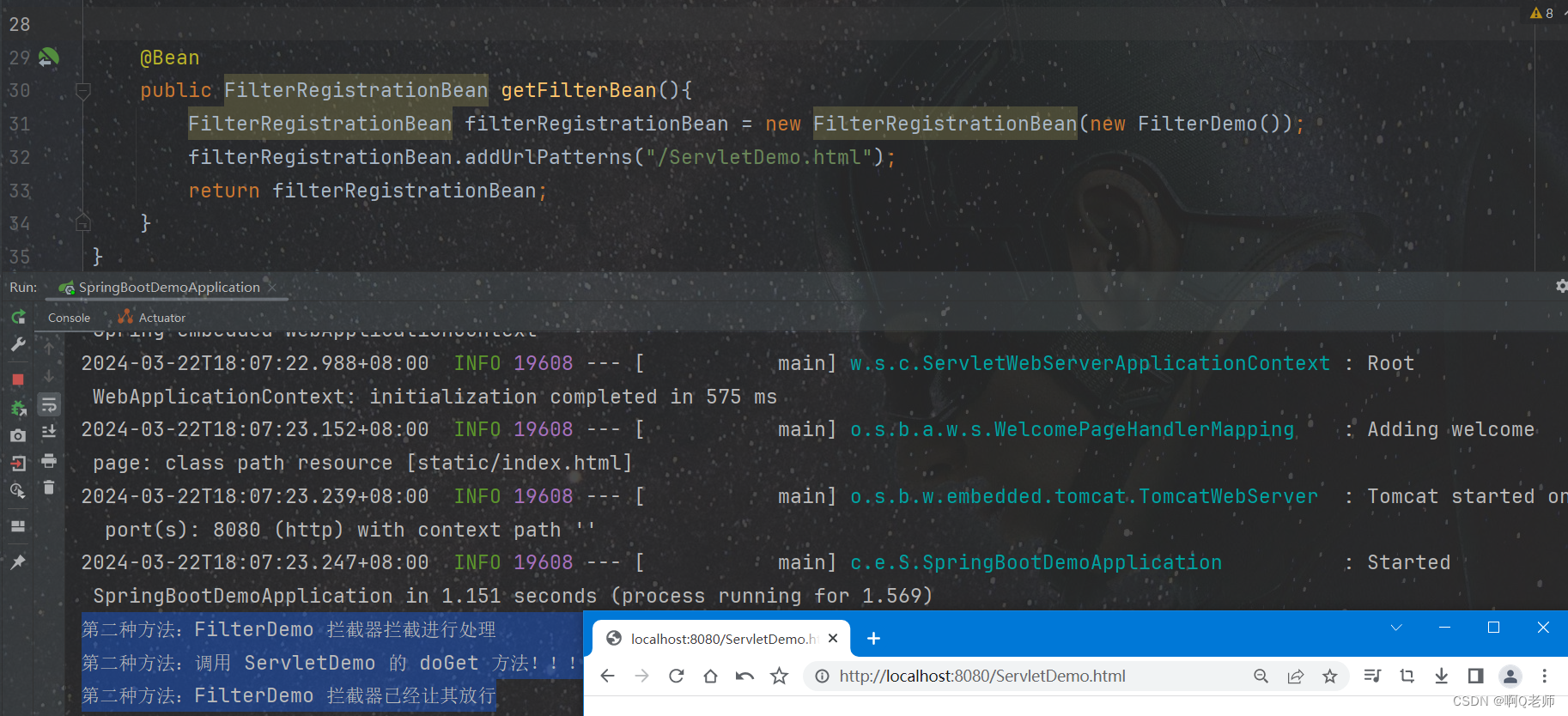Rerun SpringBootDemoApplication with the green rerun icon
Screen dimensions: 1568x716
(x=18, y=318)
